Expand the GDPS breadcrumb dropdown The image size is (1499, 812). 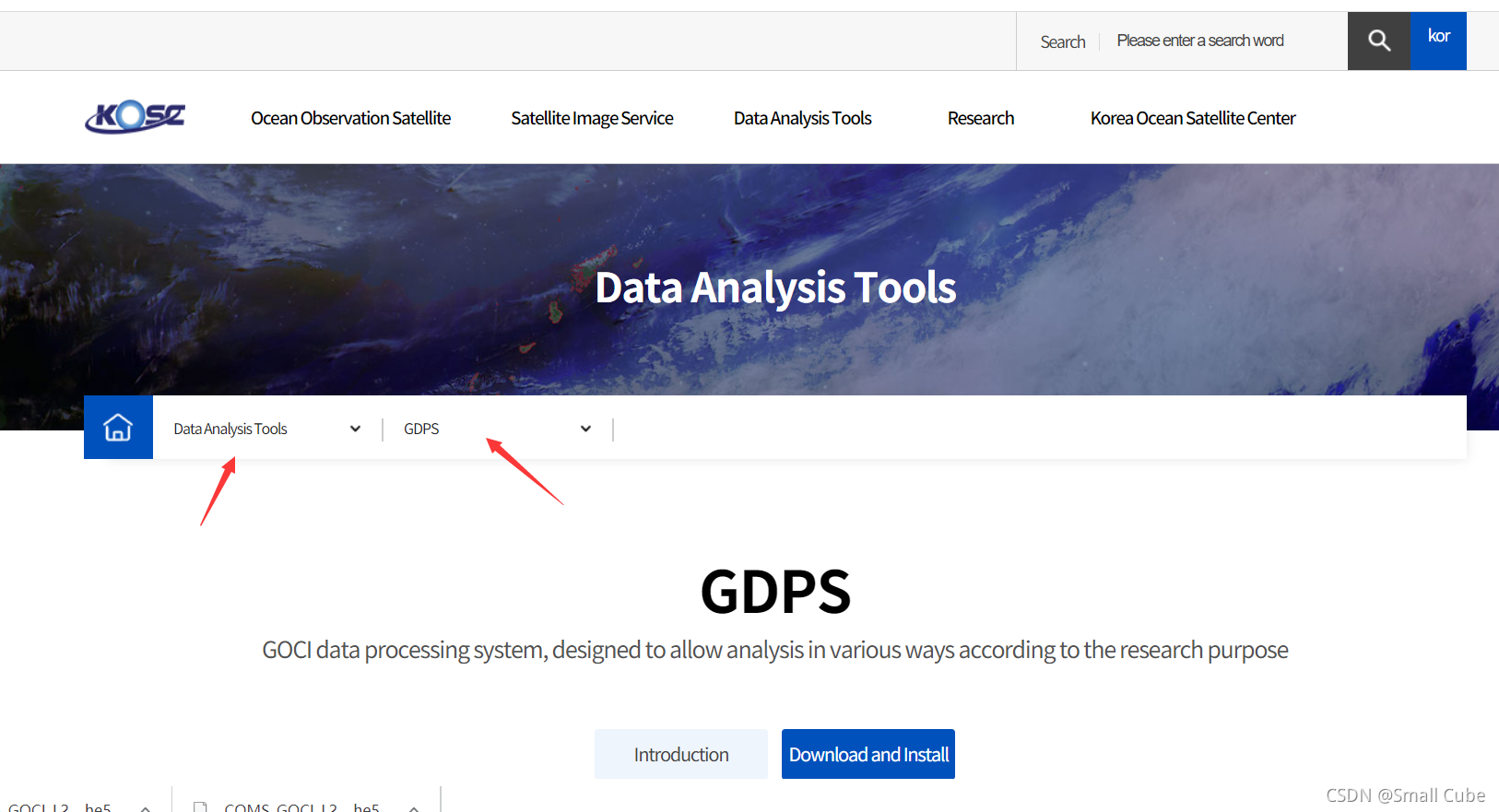pyautogui.click(x=497, y=429)
